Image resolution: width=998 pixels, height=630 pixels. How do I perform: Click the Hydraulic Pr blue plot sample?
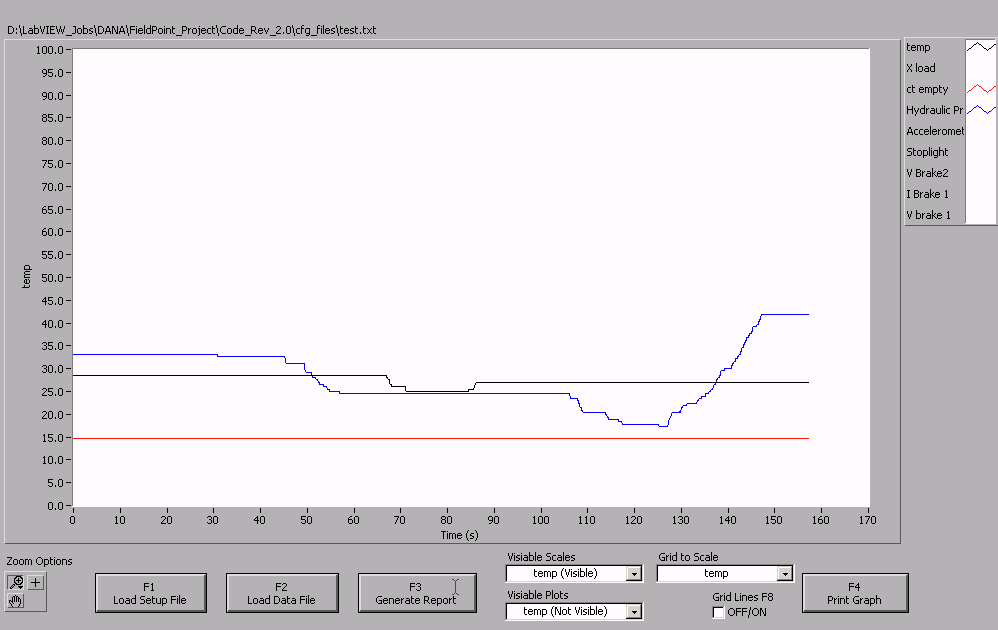coord(981,110)
